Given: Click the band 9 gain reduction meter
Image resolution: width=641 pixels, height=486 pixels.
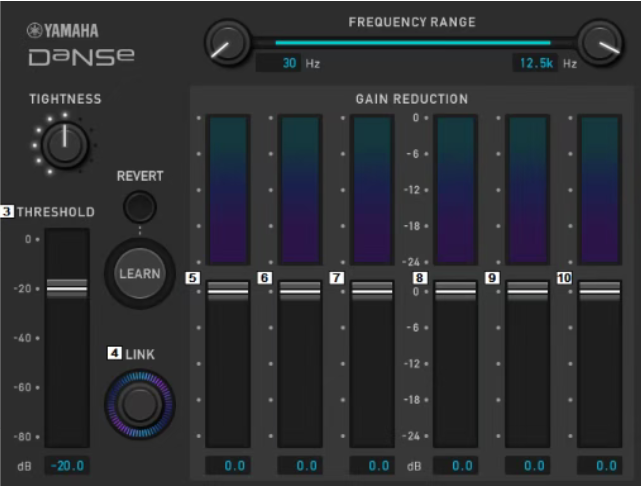Looking at the screenshot, I should pyautogui.click(x=527, y=190).
